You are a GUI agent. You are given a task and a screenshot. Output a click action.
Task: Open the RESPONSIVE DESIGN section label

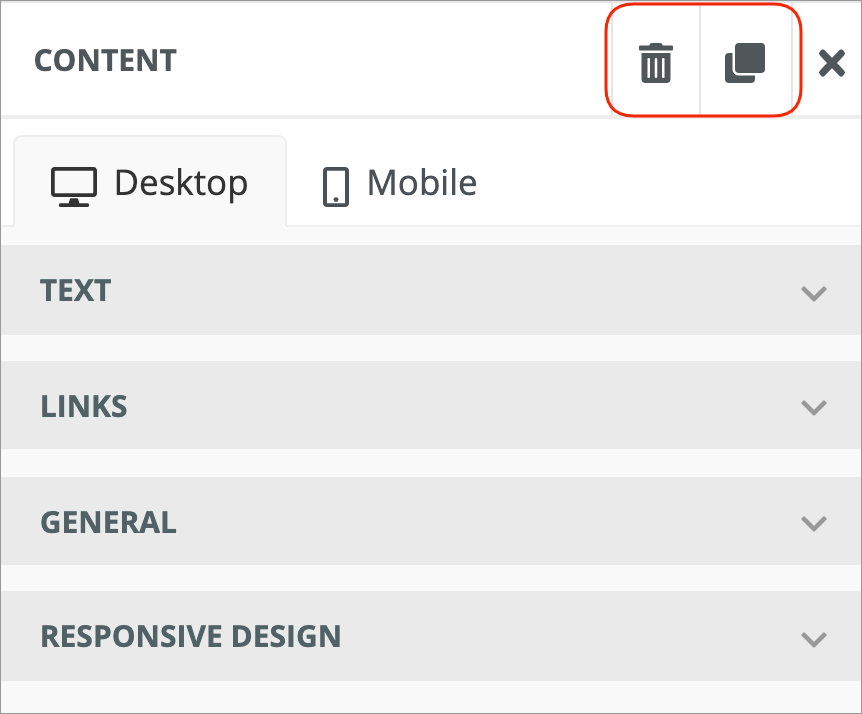pos(190,636)
